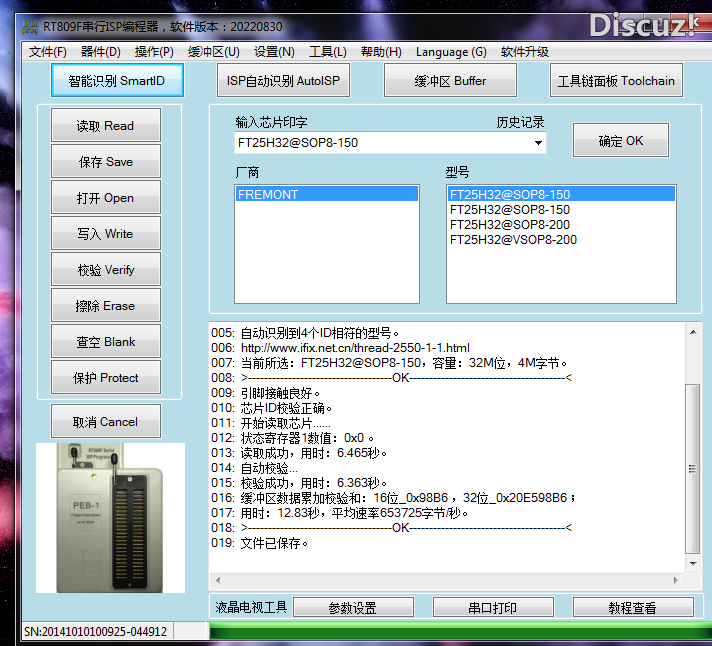Click the ISP自动识别 AutoISP button

(283, 80)
